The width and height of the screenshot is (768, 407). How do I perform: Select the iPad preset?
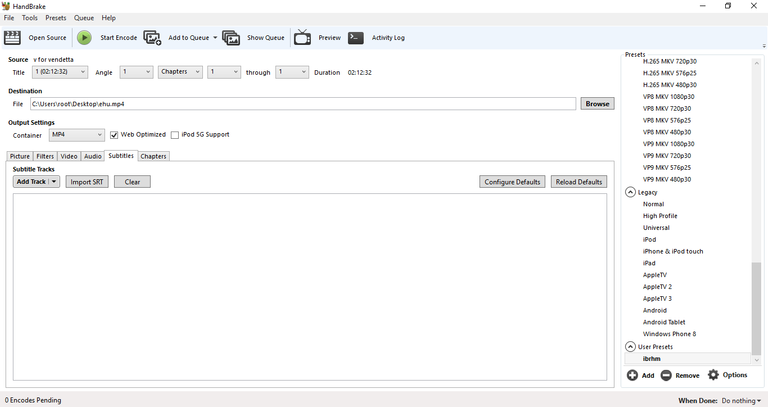[x=649, y=263]
